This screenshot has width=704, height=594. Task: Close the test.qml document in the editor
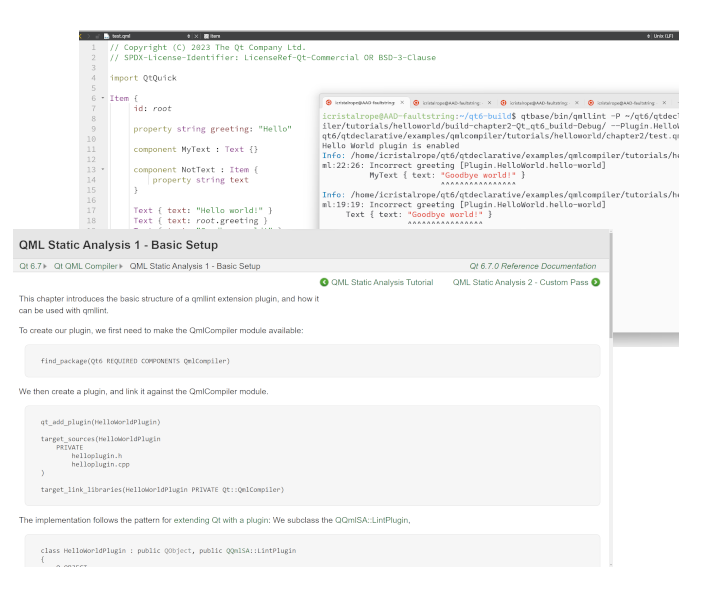point(196,36)
